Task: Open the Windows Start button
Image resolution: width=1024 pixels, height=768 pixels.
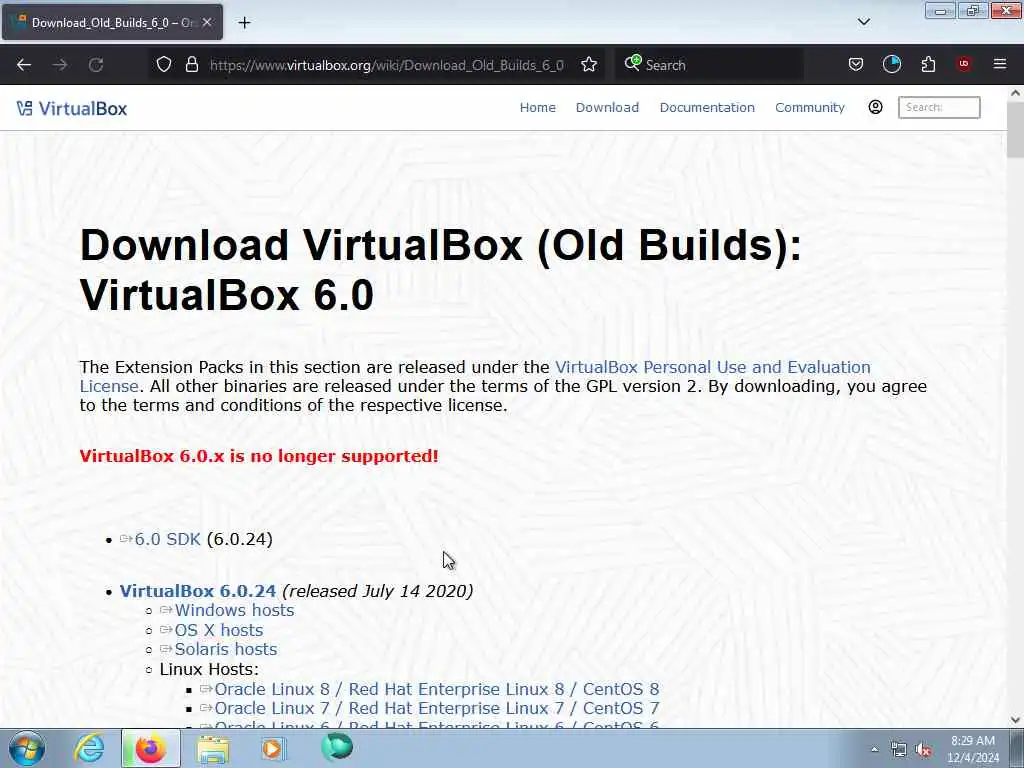Action: click(27, 748)
